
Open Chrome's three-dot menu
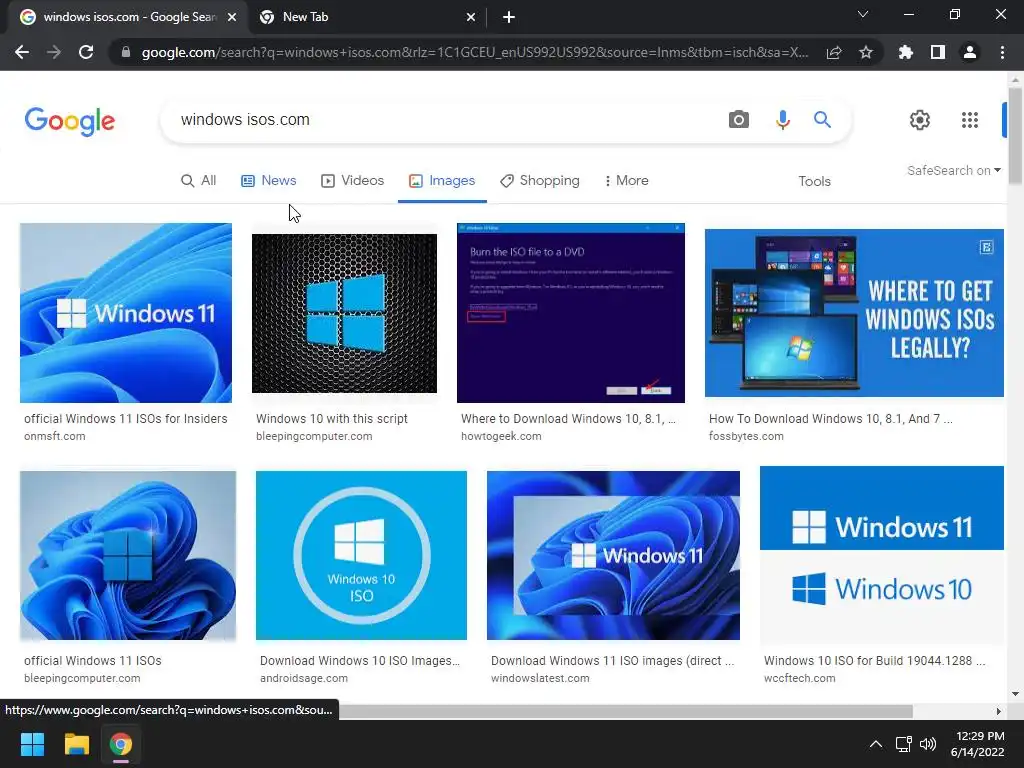coord(1002,52)
